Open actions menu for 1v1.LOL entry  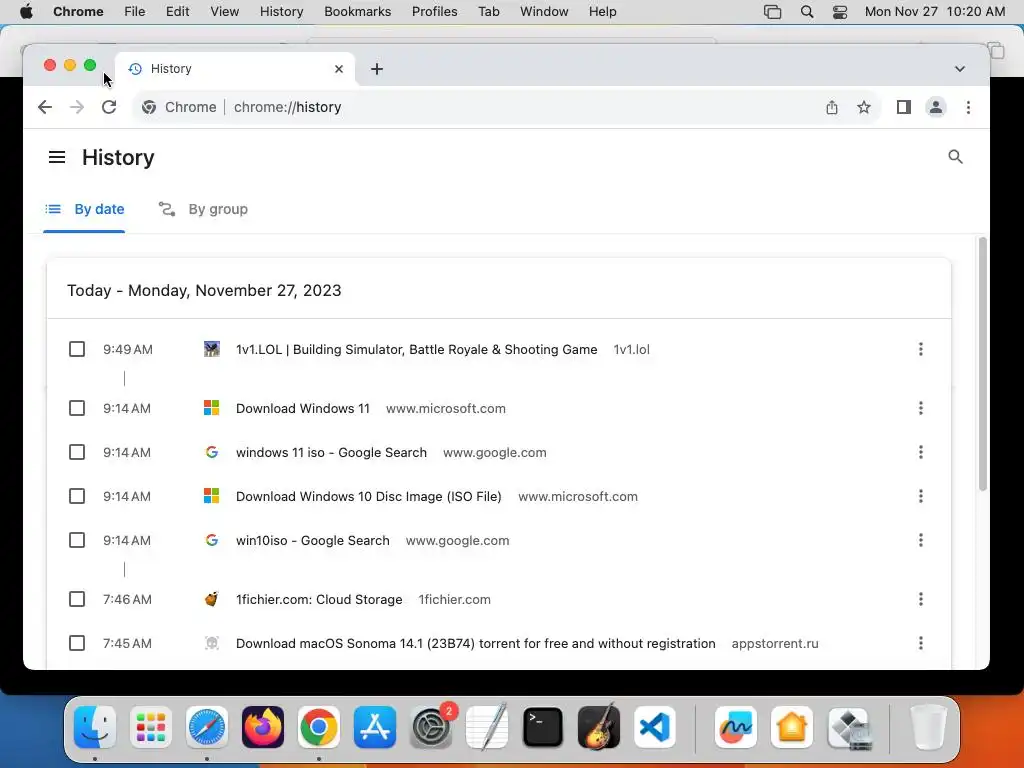[921, 349]
